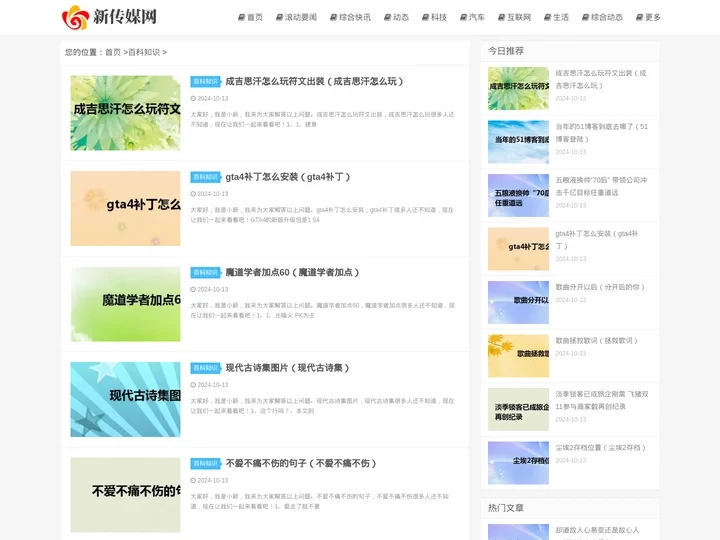Click the 成吉思汗 article summary text
Viewport: 720px width, 540px height.
coord(322,119)
